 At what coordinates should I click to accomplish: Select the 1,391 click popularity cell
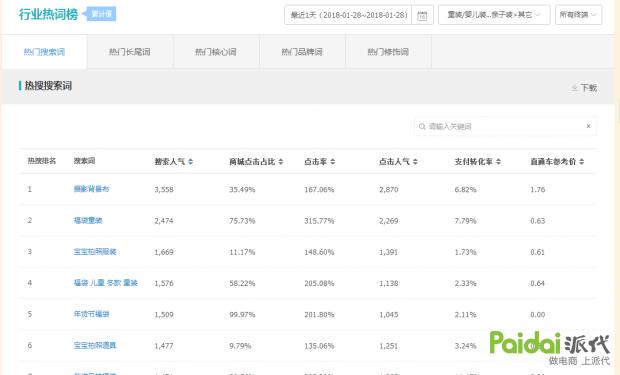(x=389, y=252)
